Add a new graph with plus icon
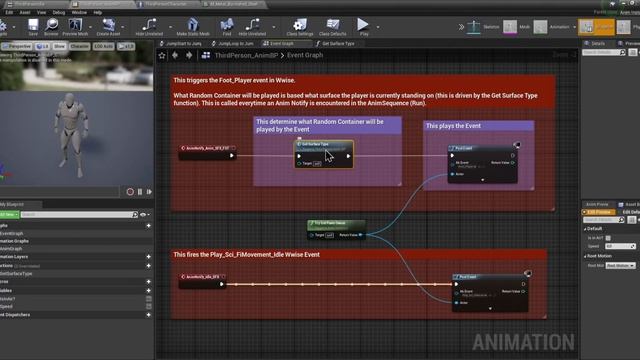 pos(149,226)
